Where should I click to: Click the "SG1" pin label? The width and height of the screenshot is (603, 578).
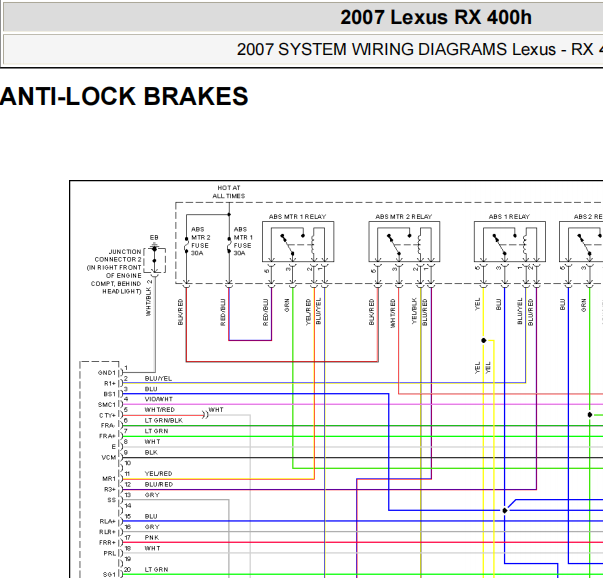pyautogui.click(x=109, y=575)
